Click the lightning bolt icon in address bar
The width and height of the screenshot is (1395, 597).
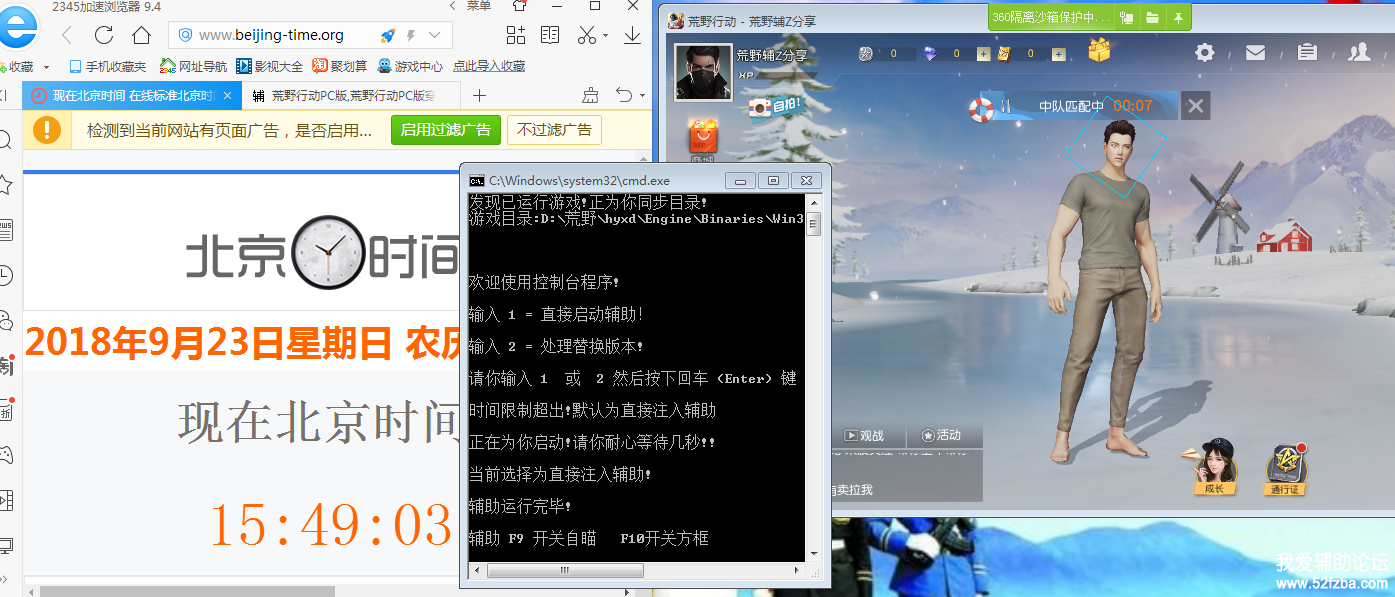click(x=411, y=35)
